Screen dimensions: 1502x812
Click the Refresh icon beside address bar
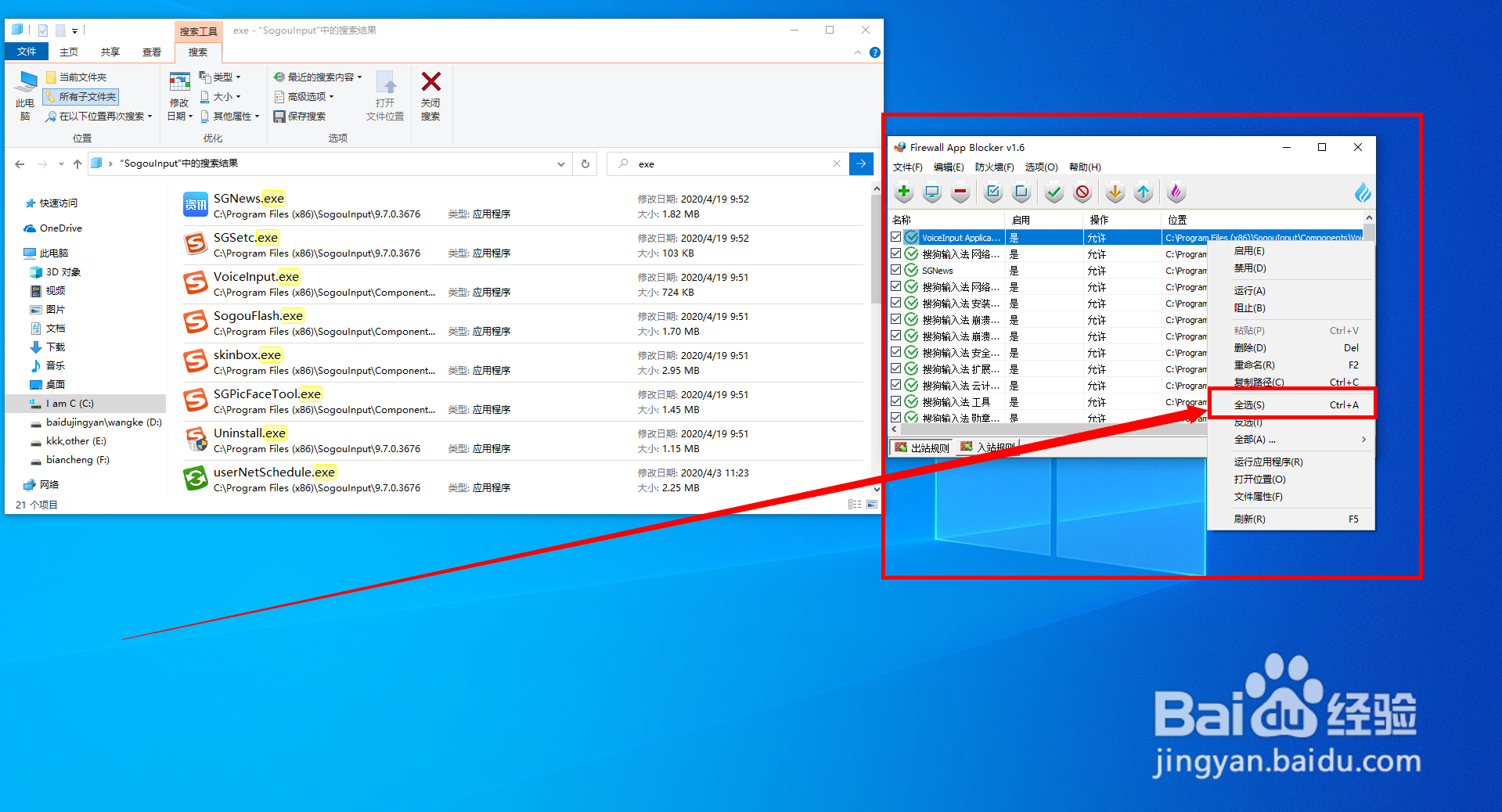click(x=585, y=163)
